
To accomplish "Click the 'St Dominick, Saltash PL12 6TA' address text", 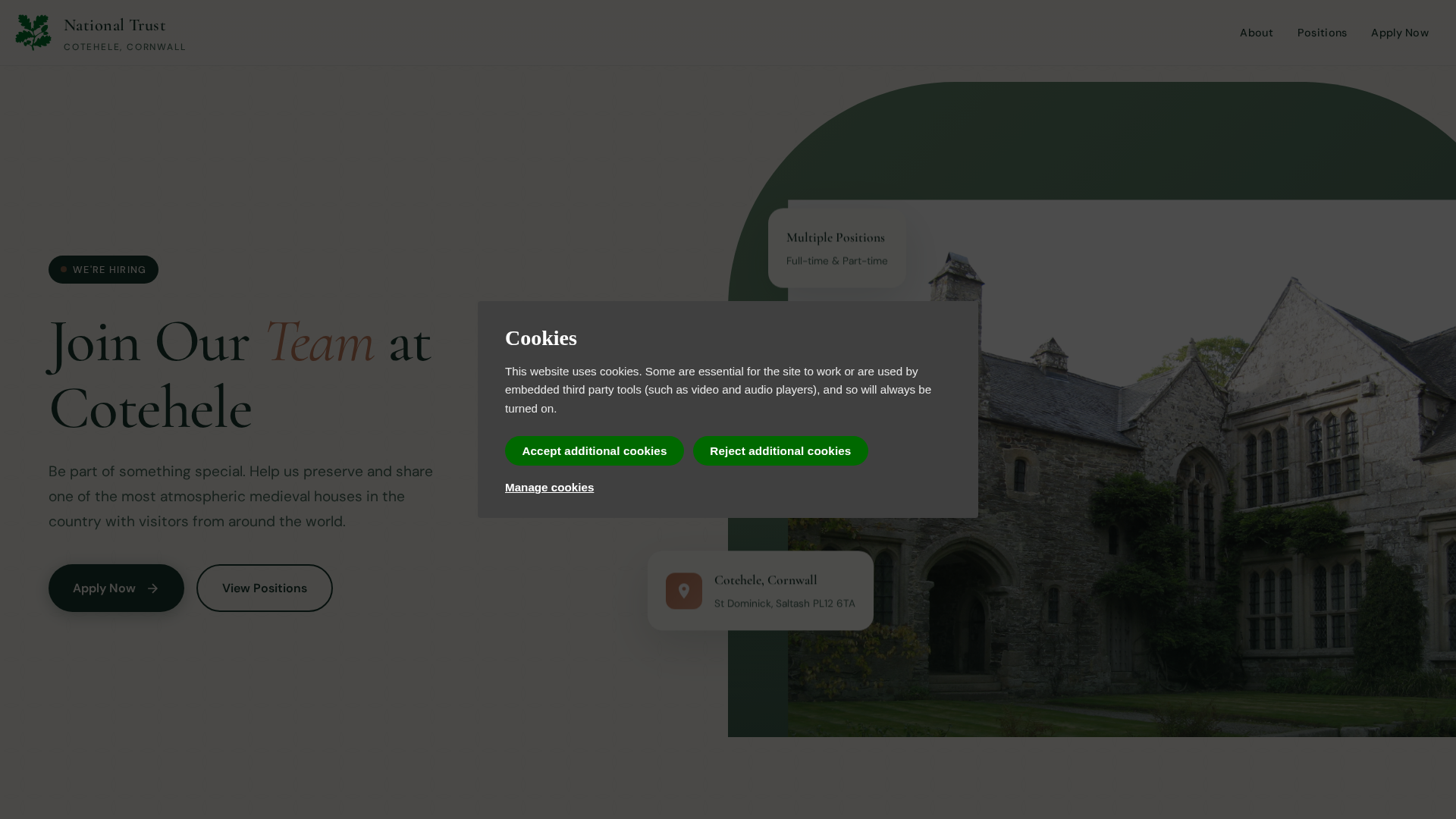I will pyautogui.click(x=784, y=604).
